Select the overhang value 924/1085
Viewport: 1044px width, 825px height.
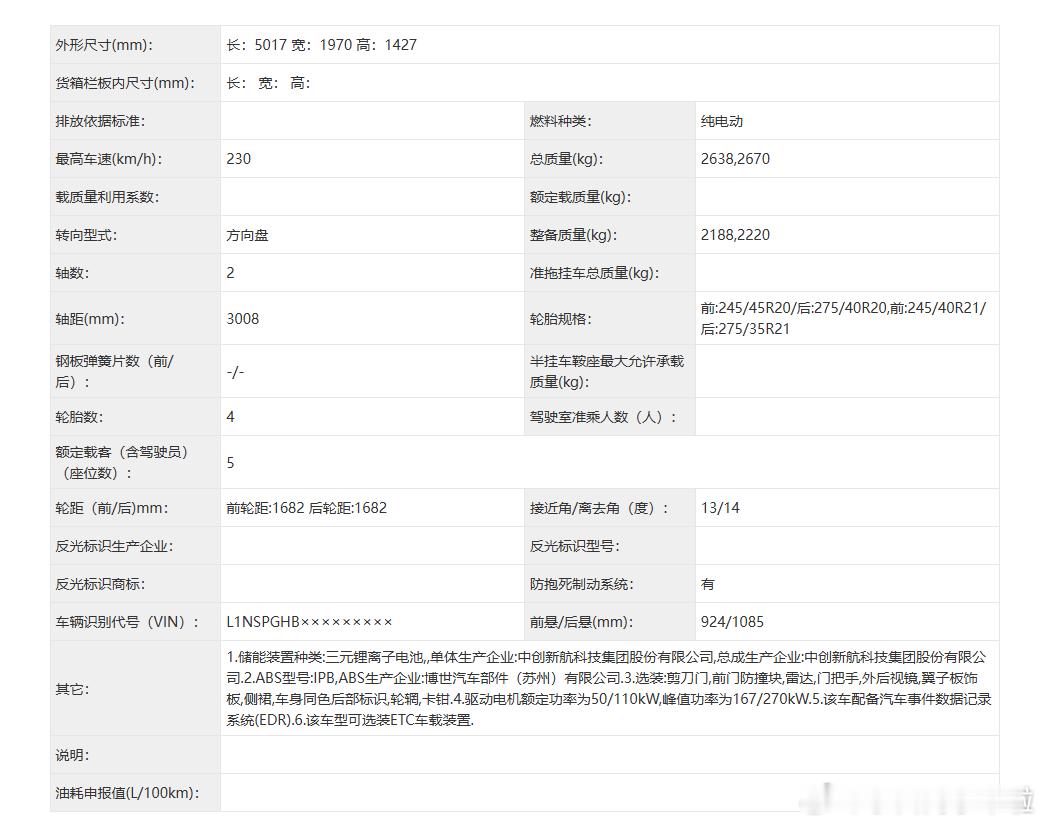(x=732, y=623)
